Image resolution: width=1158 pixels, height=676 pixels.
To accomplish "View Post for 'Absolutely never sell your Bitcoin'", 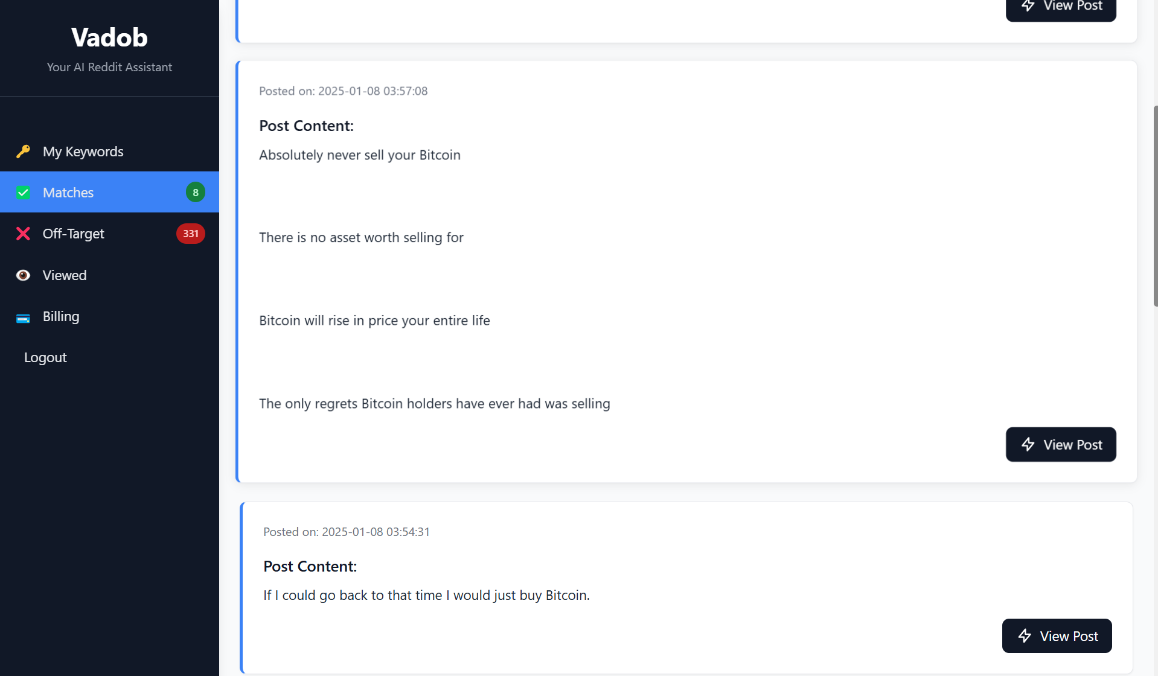I will [x=1061, y=445].
